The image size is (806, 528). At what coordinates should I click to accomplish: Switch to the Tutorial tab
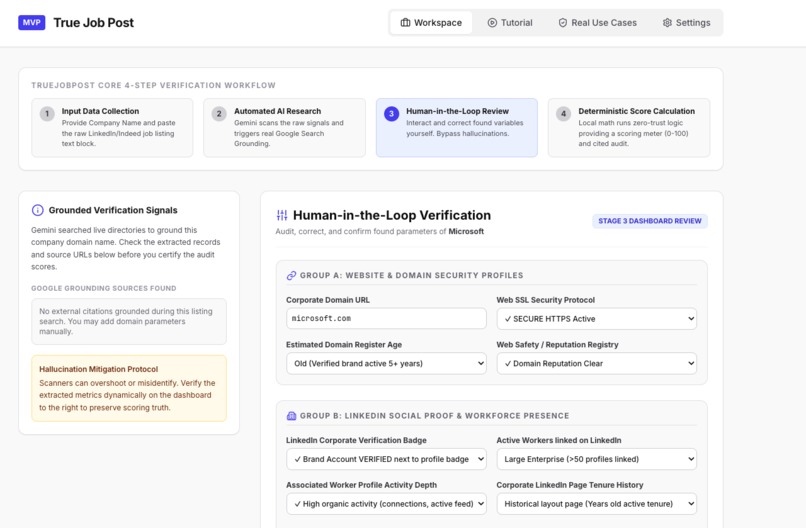[510, 23]
